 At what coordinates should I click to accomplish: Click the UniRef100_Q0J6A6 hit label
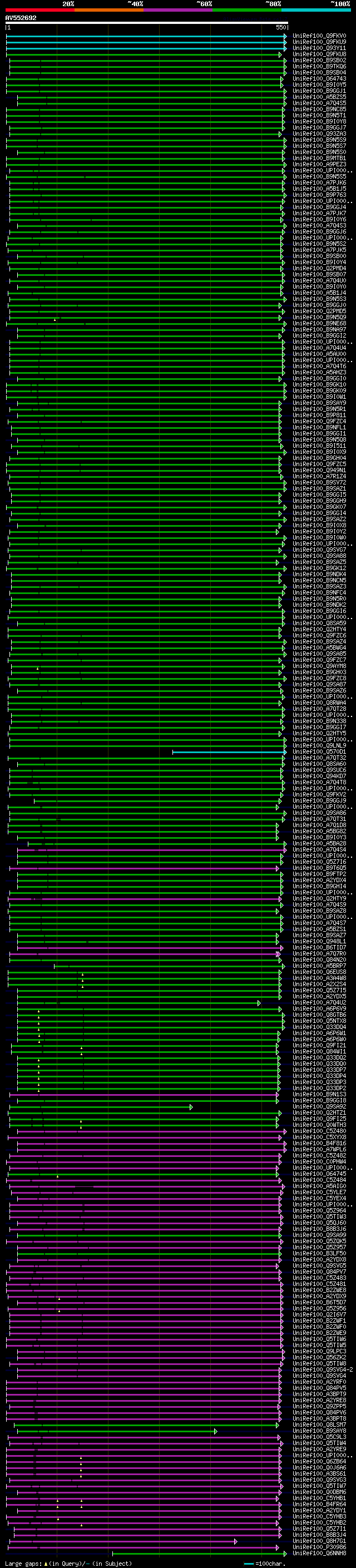point(319,1467)
